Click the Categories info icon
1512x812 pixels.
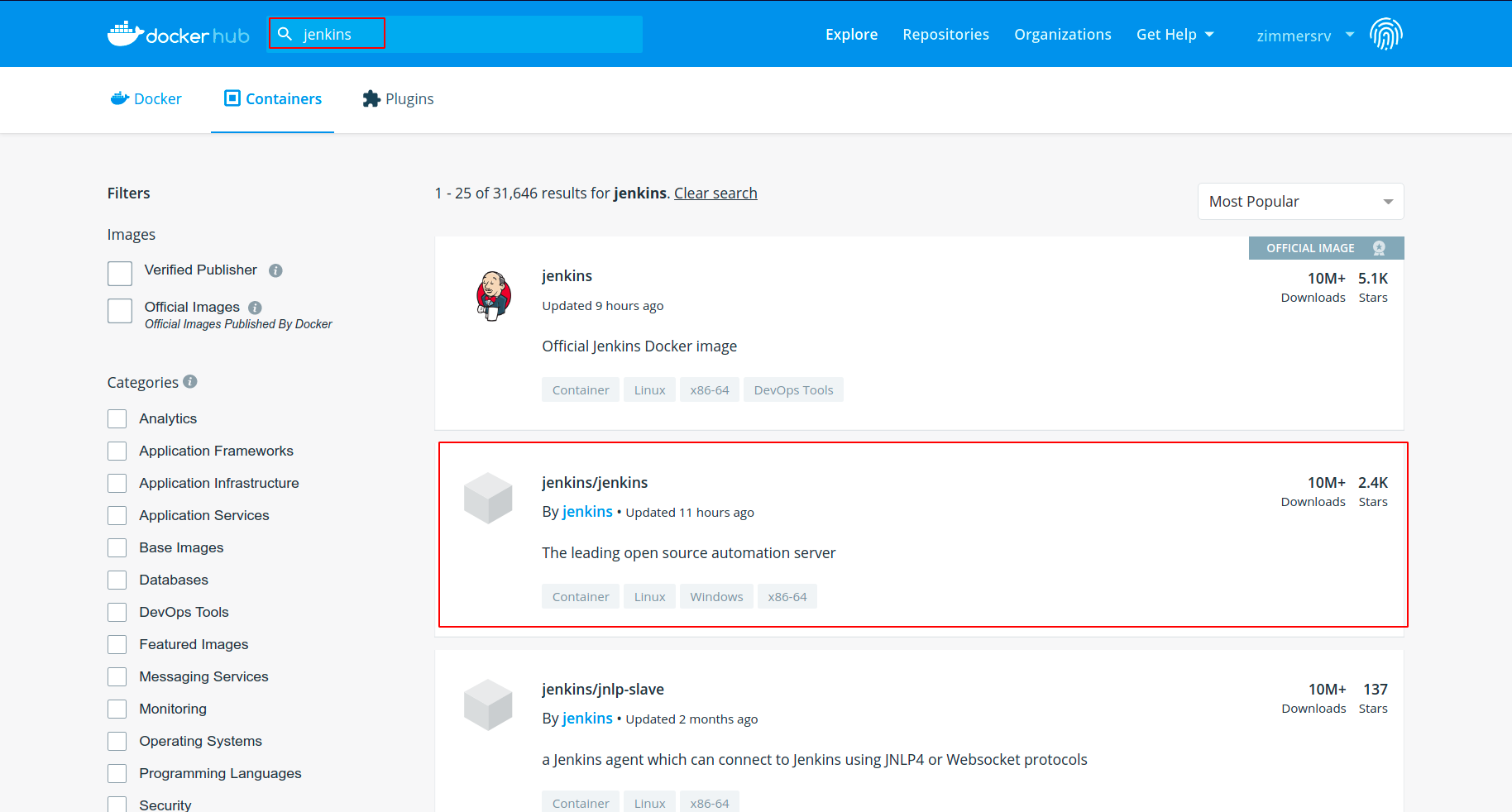[x=190, y=381]
